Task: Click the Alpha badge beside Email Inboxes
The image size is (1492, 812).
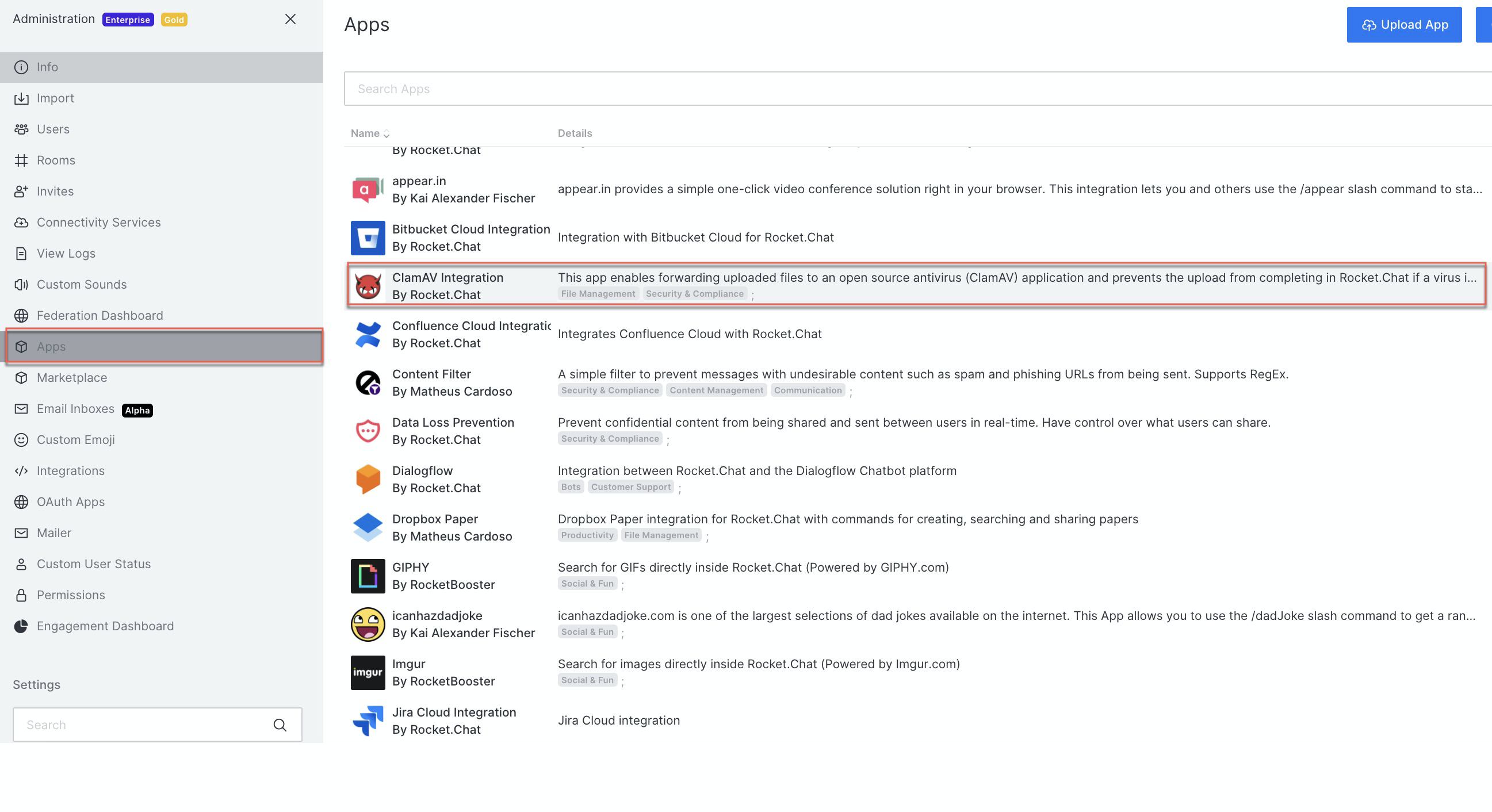Action: pos(137,411)
